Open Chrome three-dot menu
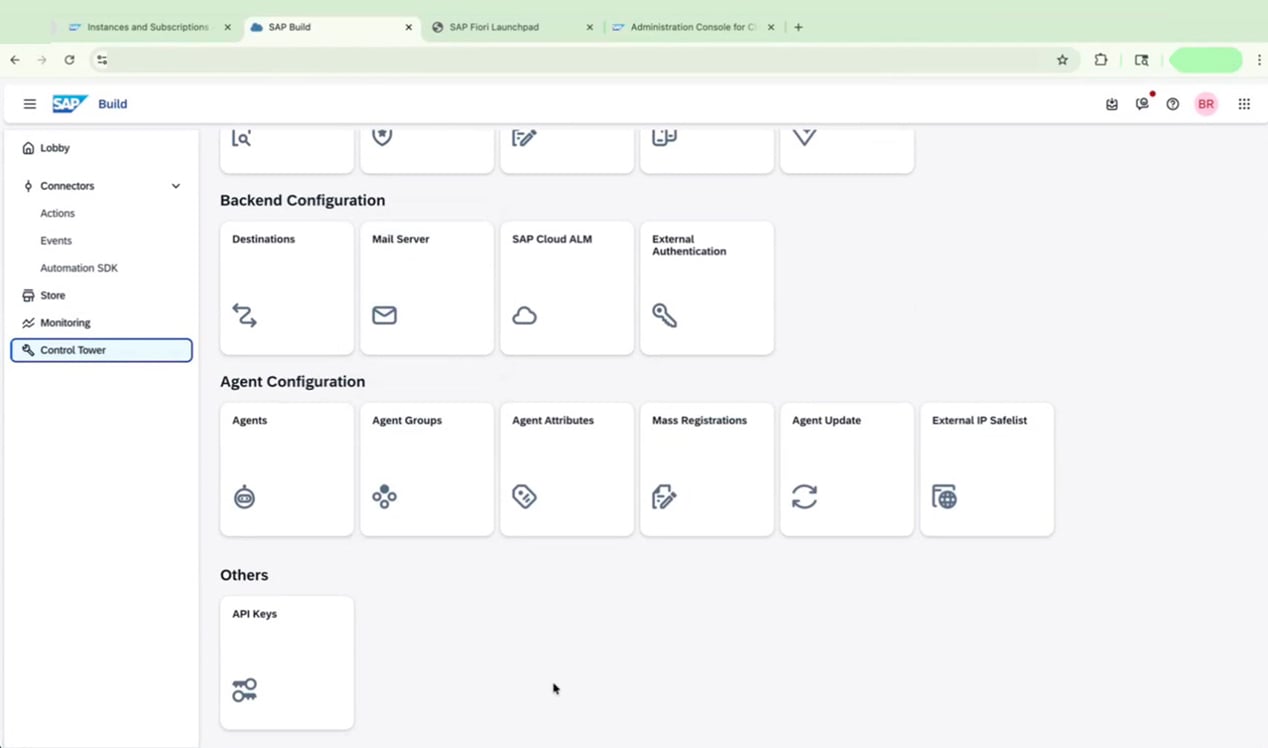This screenshot has height=748, width=1268. (1259, 60)
